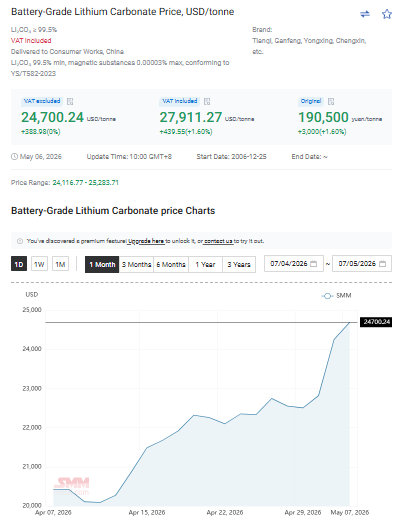Open calendar icon in end date field
Screen dimensions: 400x527
(383, 264)
